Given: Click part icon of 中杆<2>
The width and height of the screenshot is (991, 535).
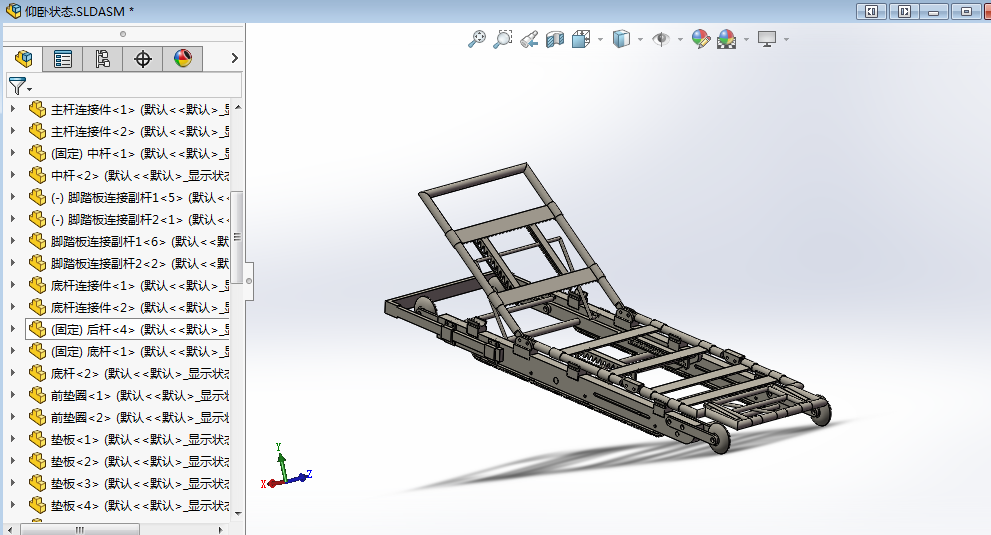Looking at the screenshot, I should [37, 175].
